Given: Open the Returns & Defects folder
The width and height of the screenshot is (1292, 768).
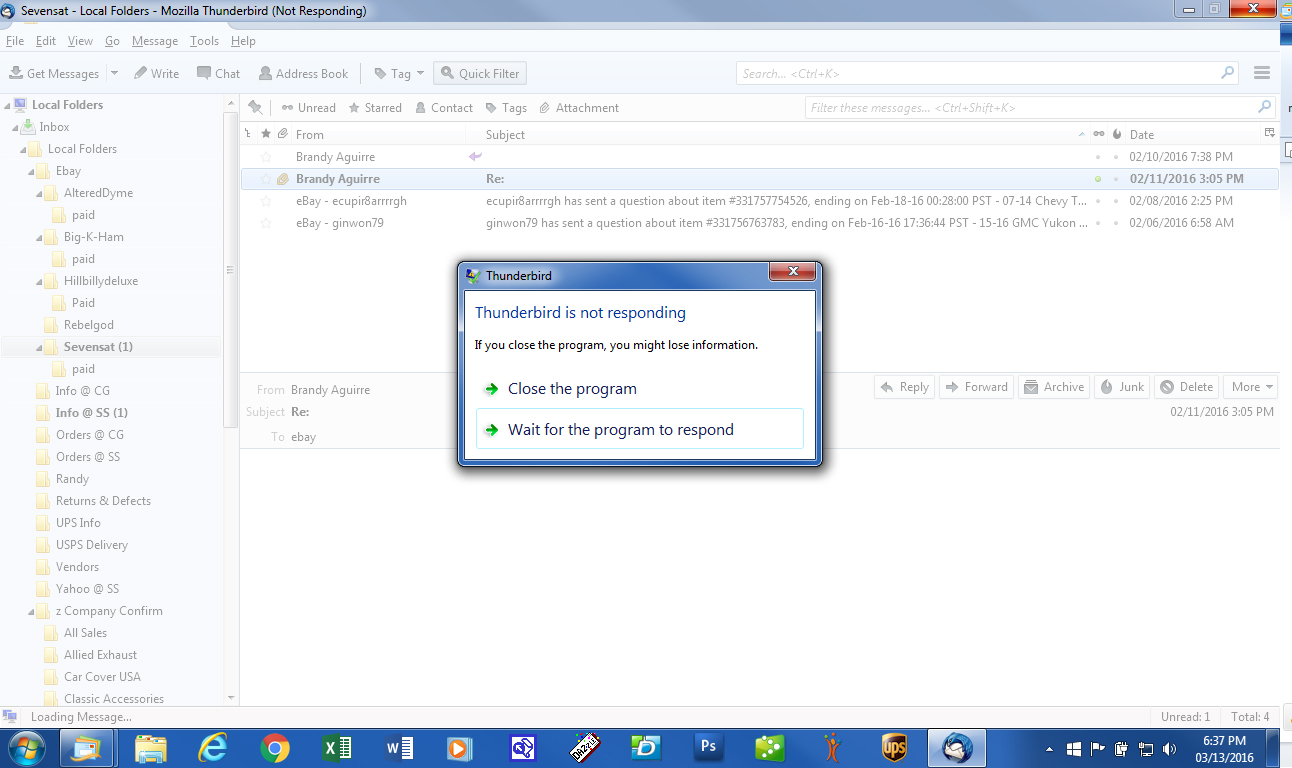Looking at the screenshot, I should pos(103,501).
